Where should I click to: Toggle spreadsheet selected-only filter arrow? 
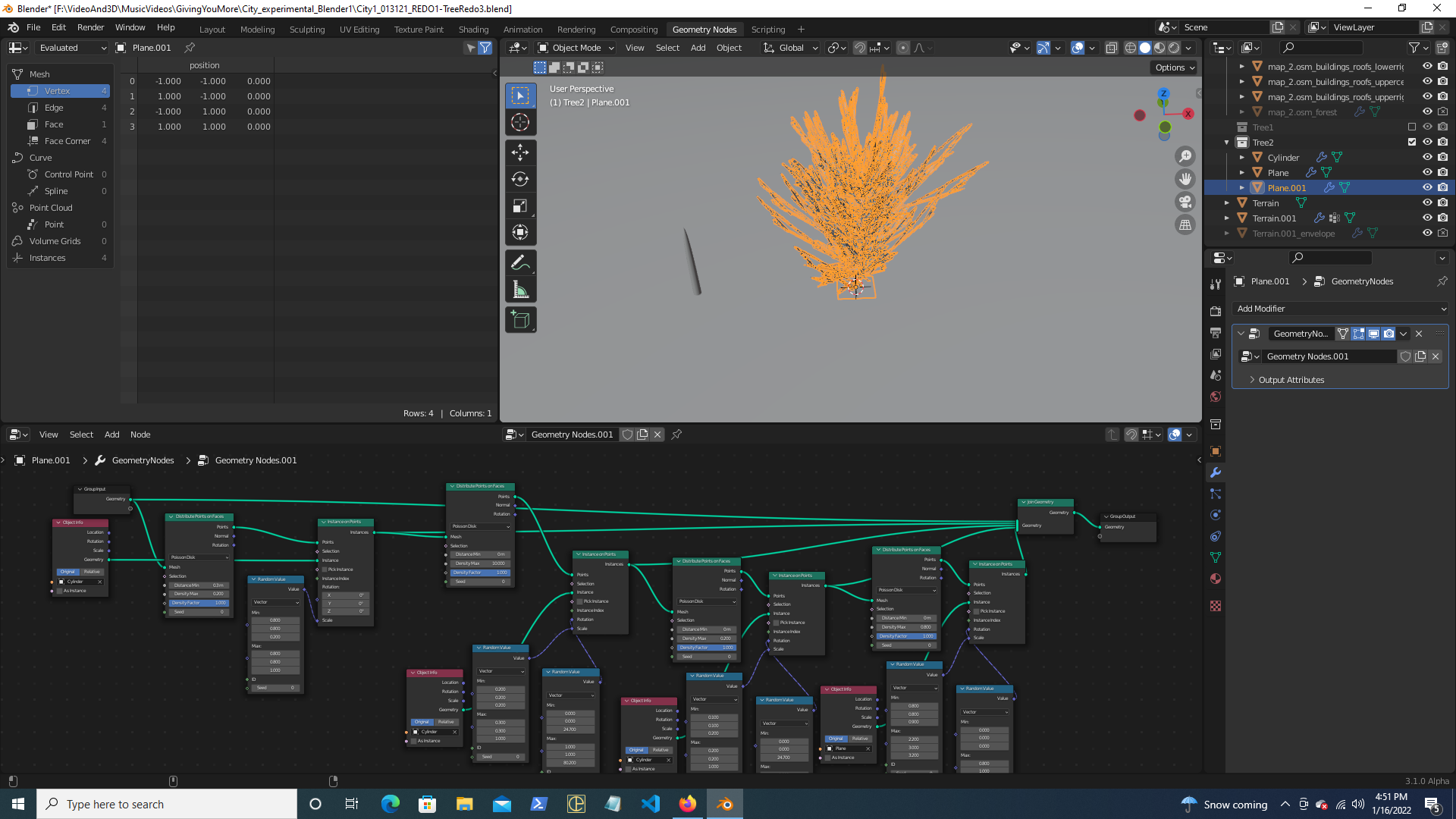[471, 48]
